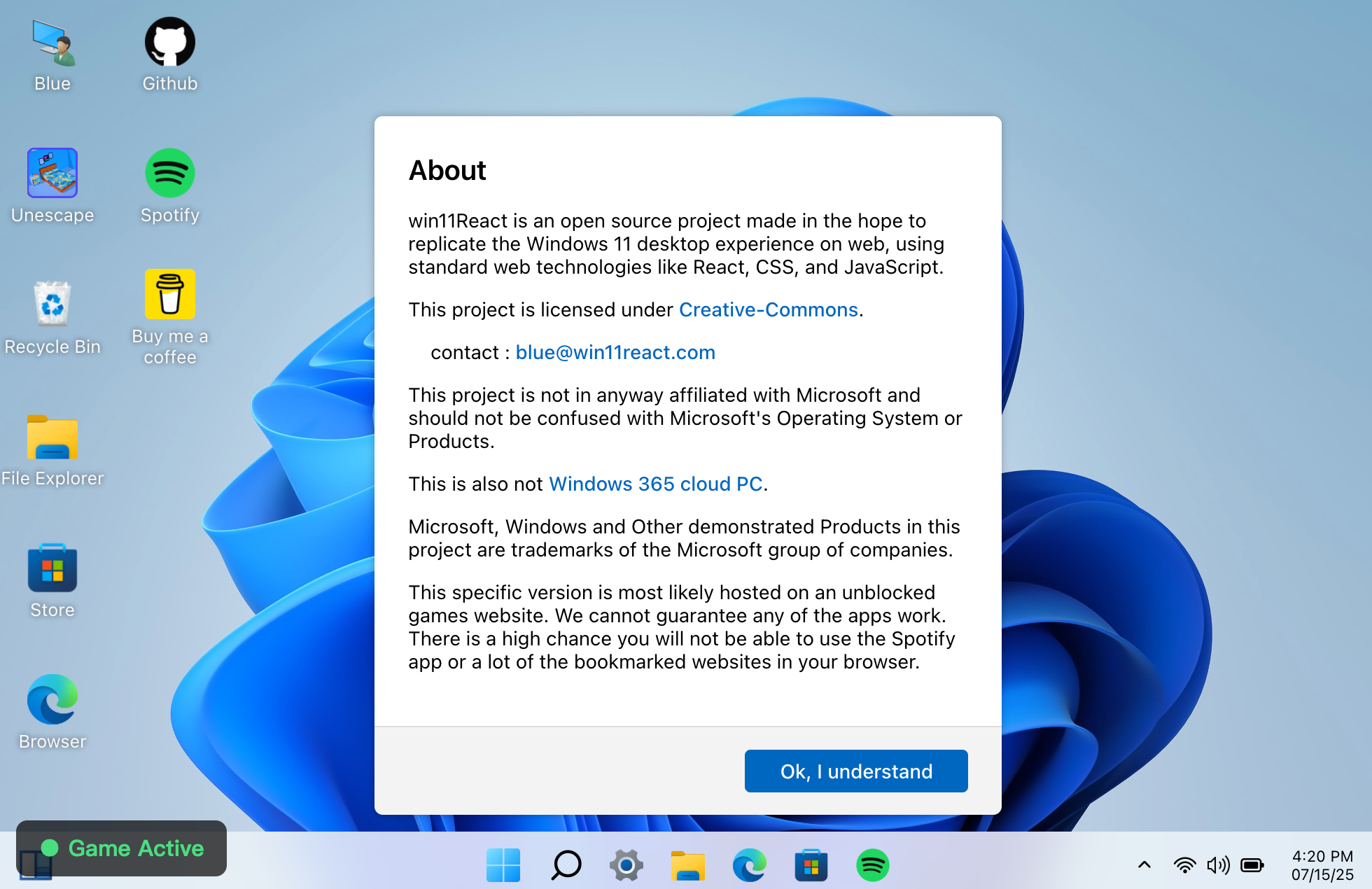
Task: Click the Wi-Fi tray icon
Action: pyautogui.click(x=1184, y=866)
